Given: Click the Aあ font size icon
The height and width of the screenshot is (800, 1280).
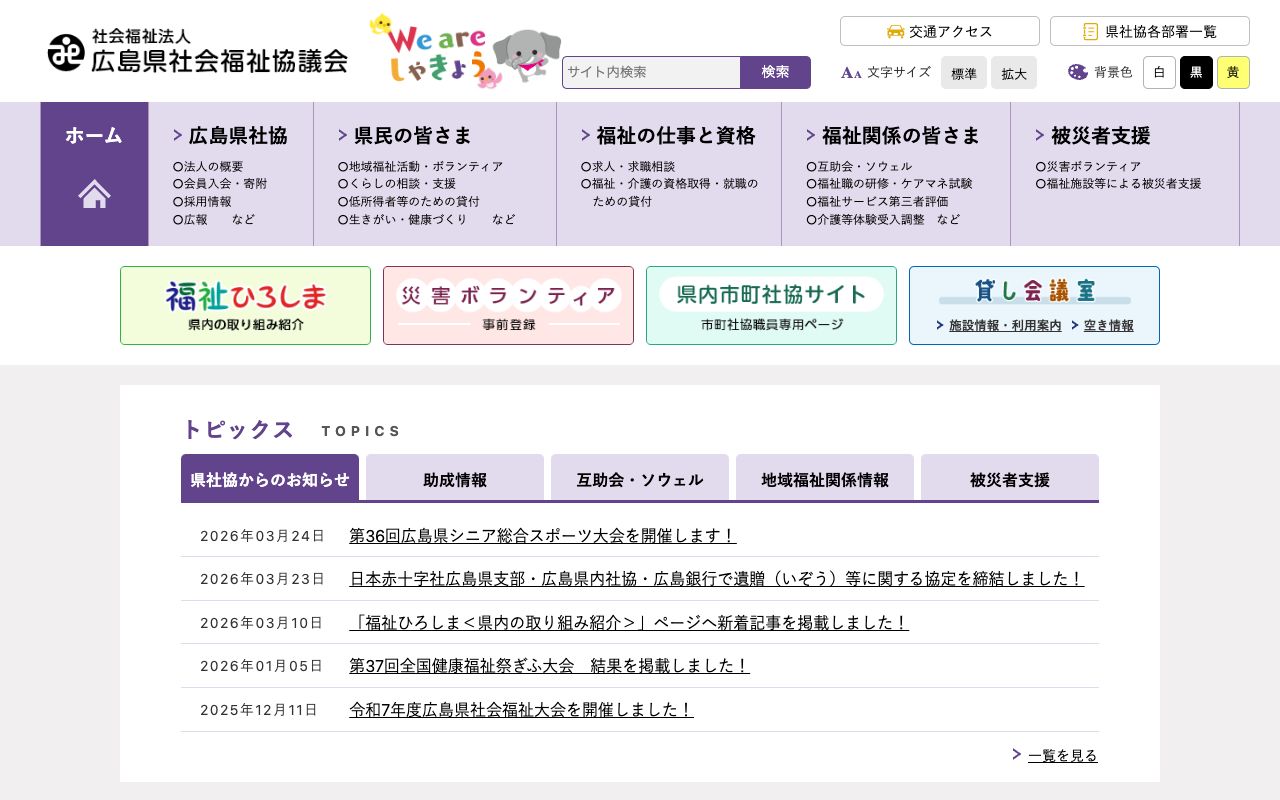Looking at the screenshot, I should pyautogui.click(x=850, y=72).
